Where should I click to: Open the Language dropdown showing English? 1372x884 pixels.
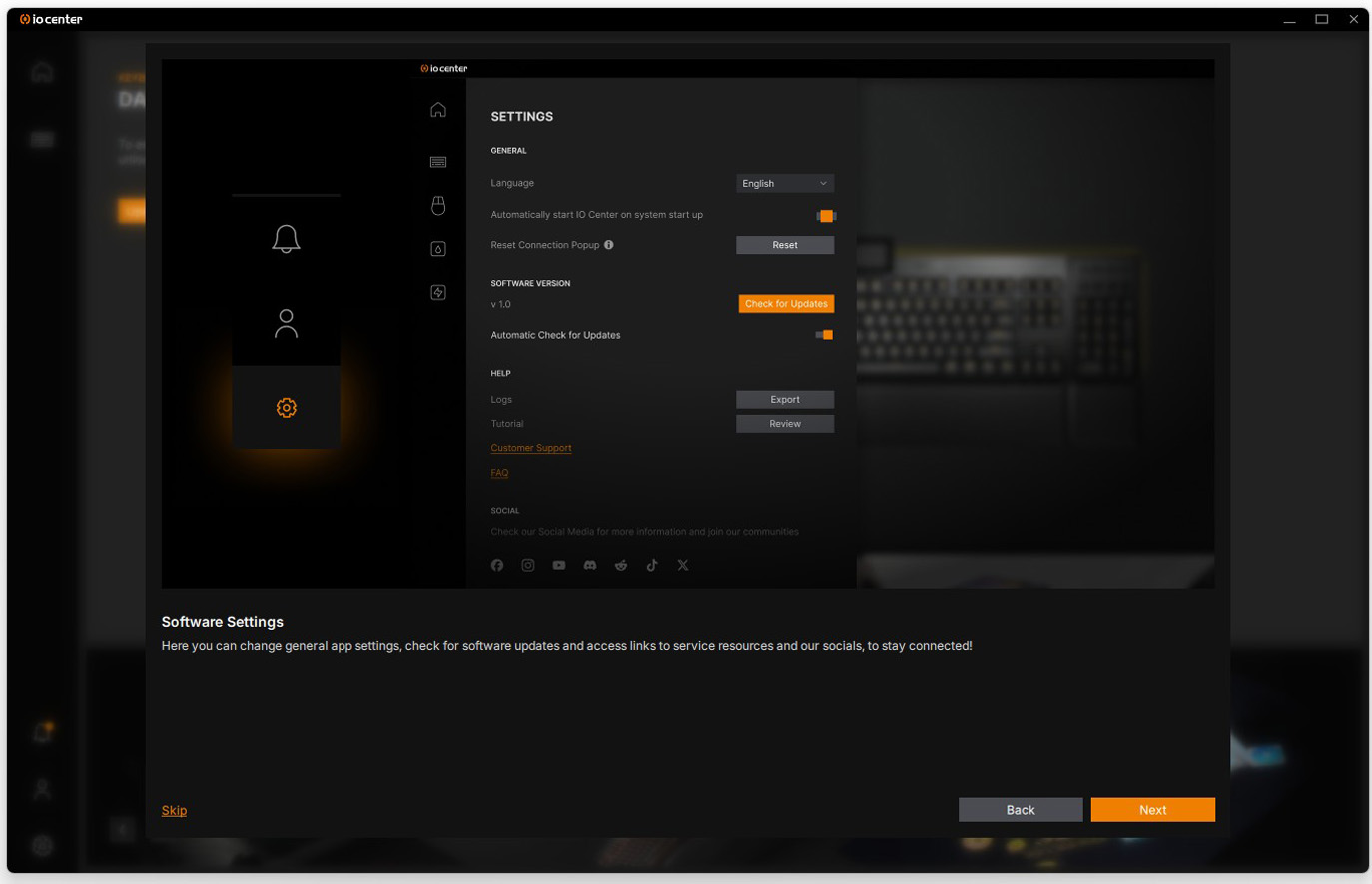pos(784,184)
